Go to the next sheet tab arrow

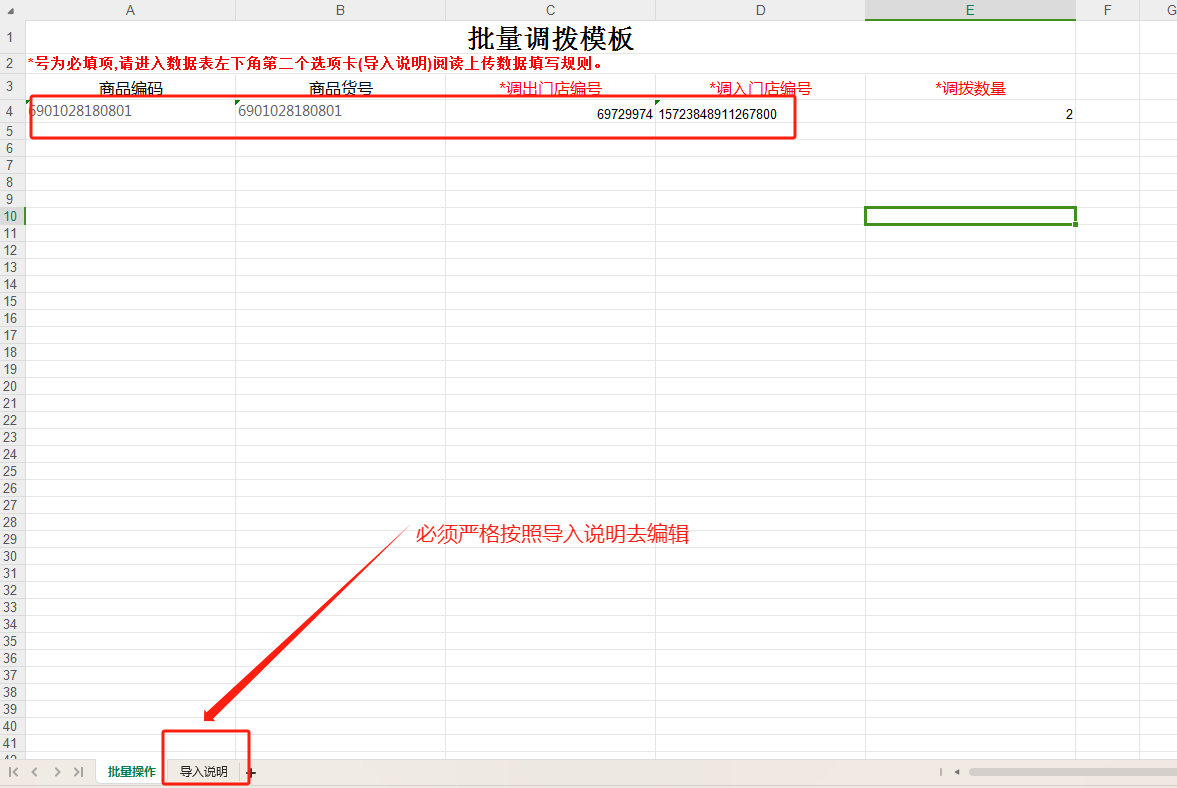(57, 772)
